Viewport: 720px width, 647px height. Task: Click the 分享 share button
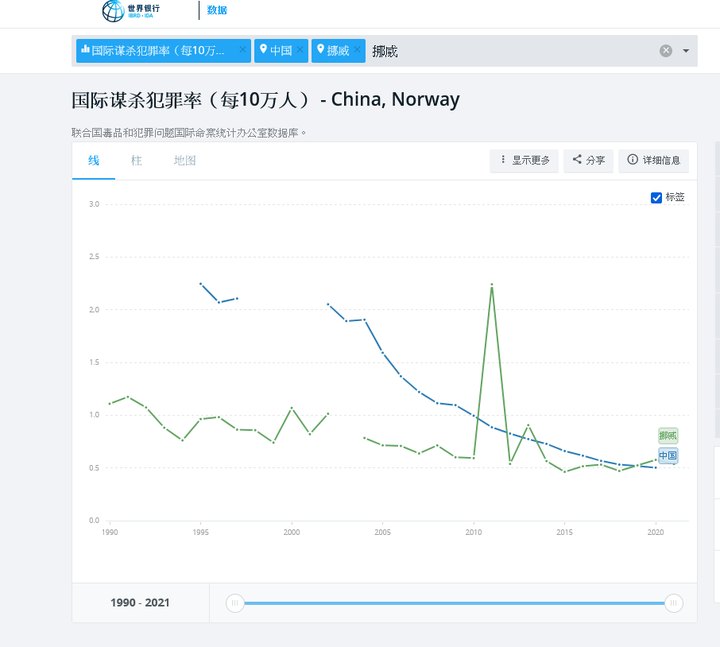pyautogui.click(x=588, y=161)
